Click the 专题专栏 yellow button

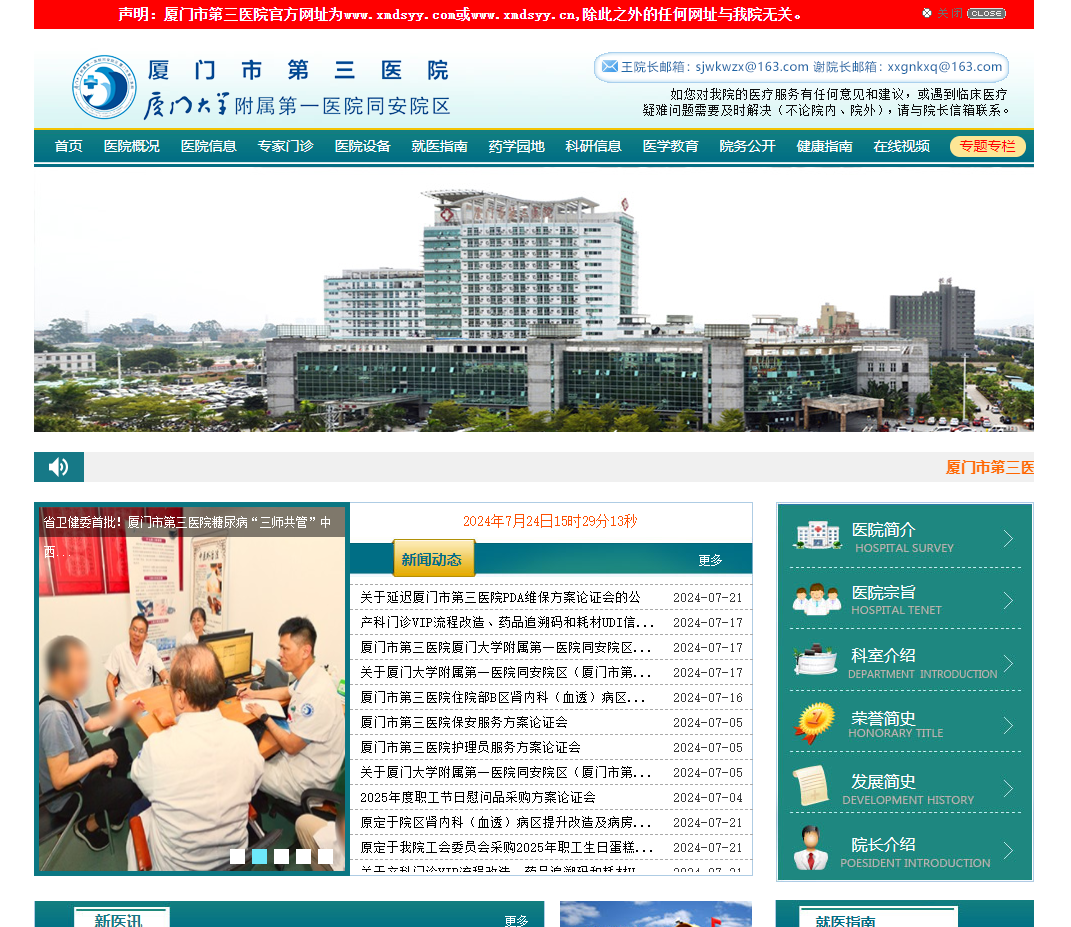[988, 146]
